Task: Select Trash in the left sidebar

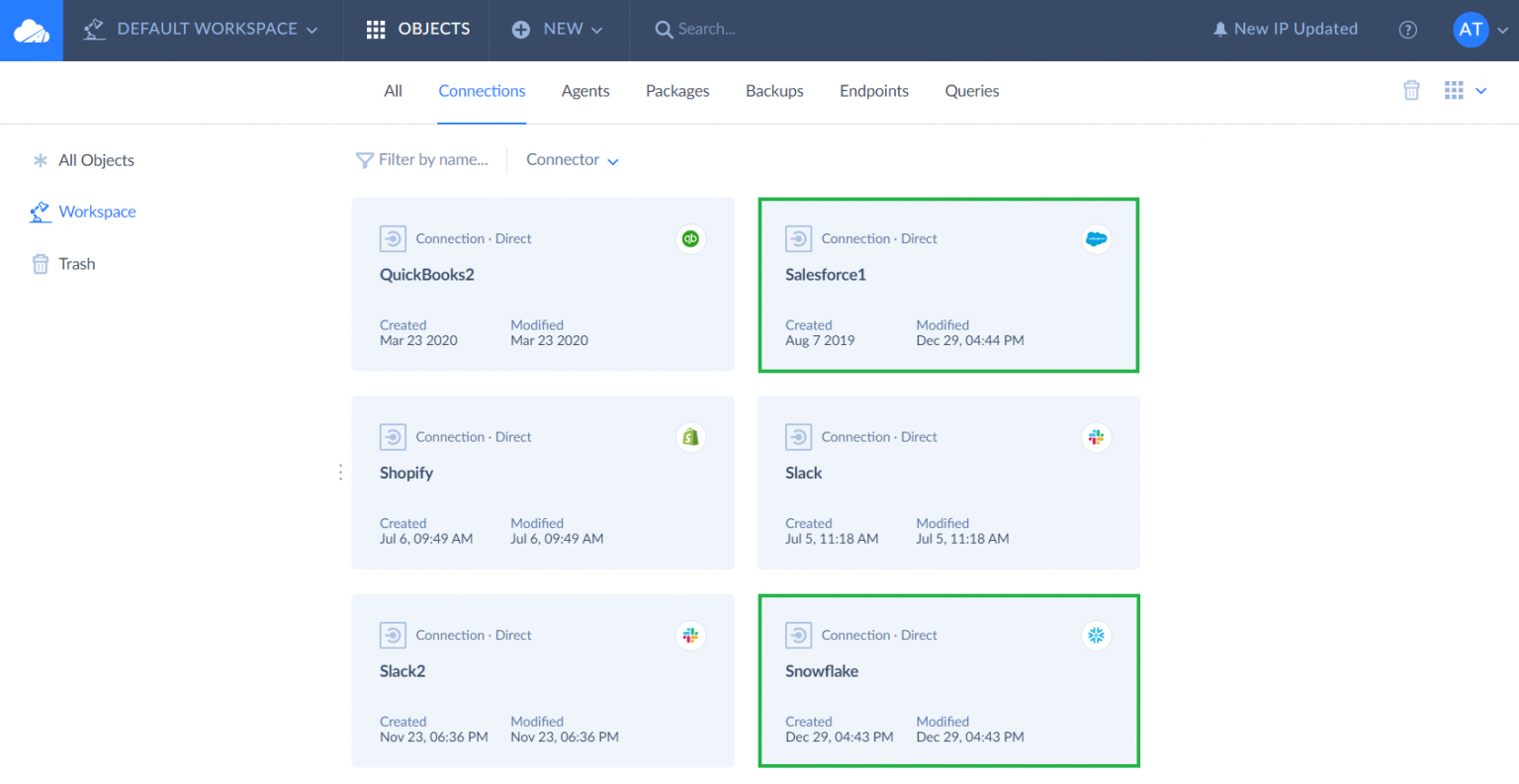Action: (76, 264)
